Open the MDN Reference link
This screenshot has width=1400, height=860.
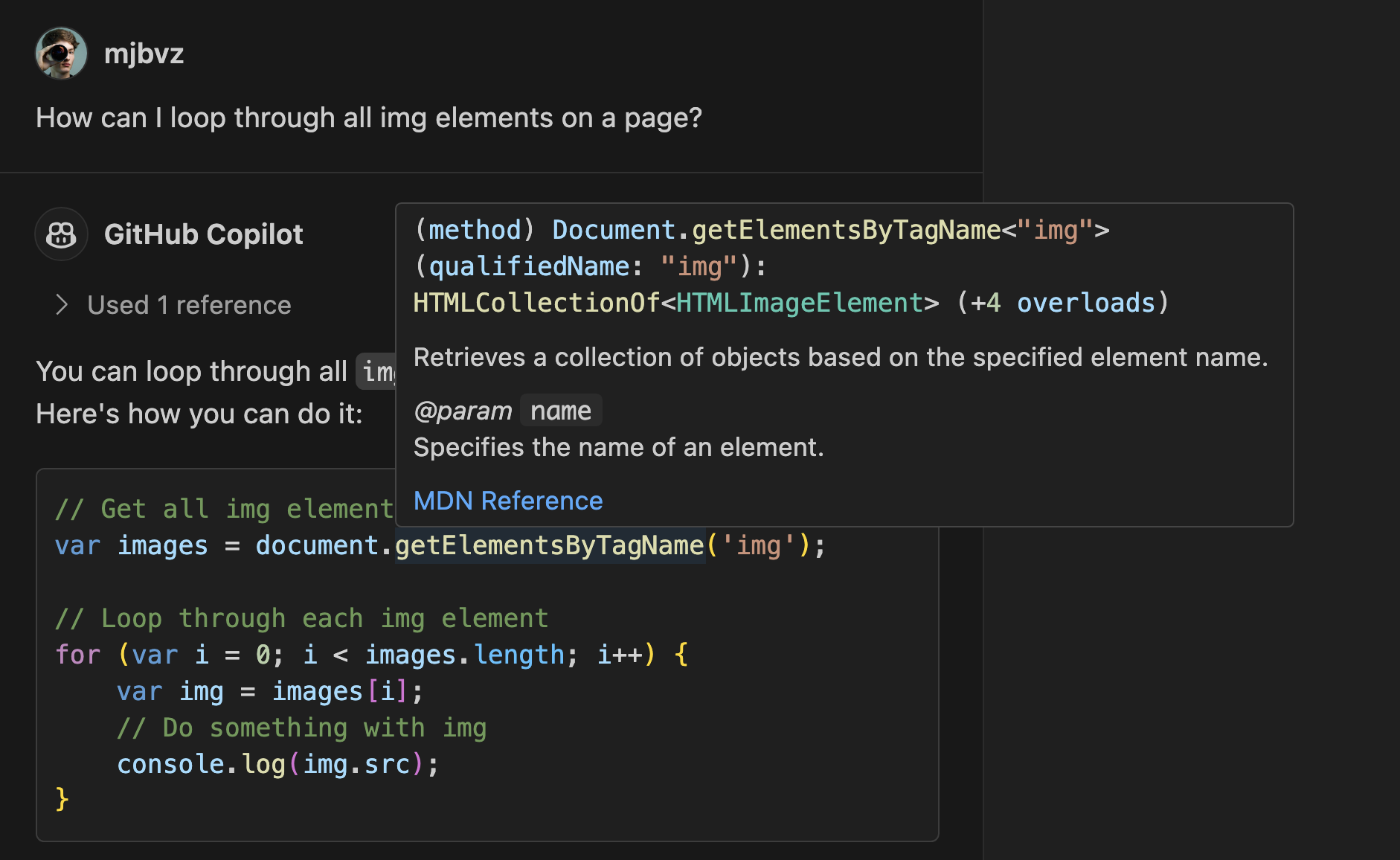[x=508, y=500]
